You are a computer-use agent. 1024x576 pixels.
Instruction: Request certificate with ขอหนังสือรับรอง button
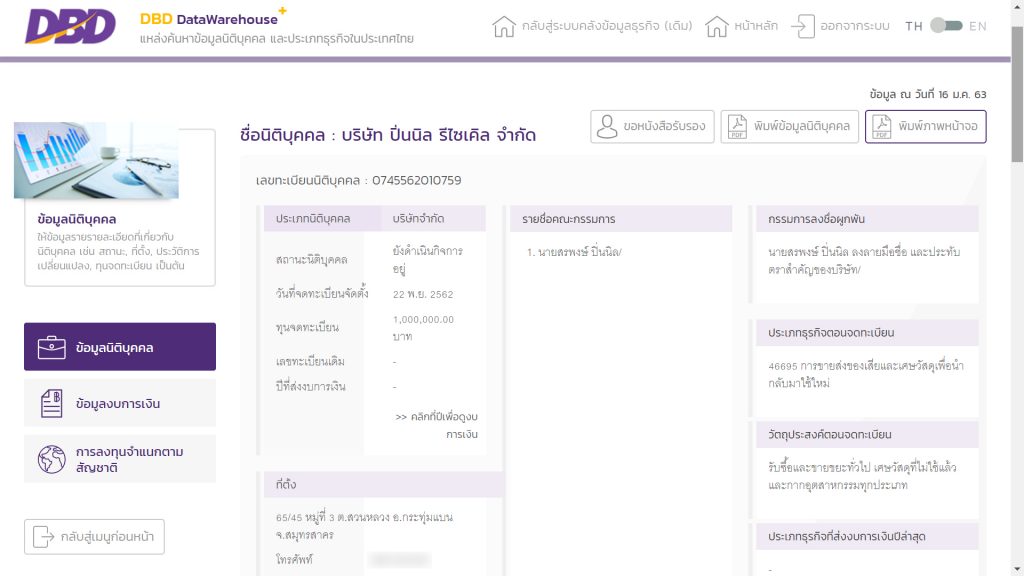652,126
